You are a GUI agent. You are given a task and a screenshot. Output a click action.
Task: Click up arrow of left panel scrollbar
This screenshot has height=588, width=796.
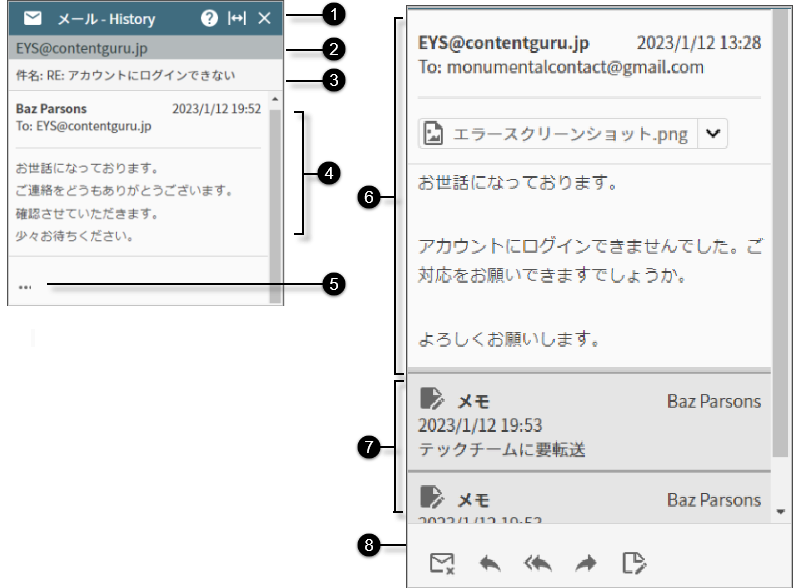click(275, 99)
